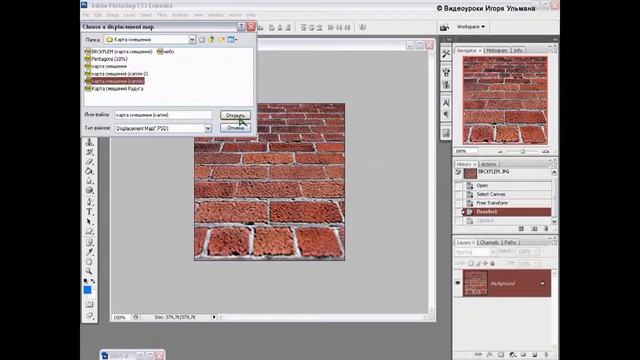Swap foreground and background colors
640x360 pixels.
coord(93,281)
